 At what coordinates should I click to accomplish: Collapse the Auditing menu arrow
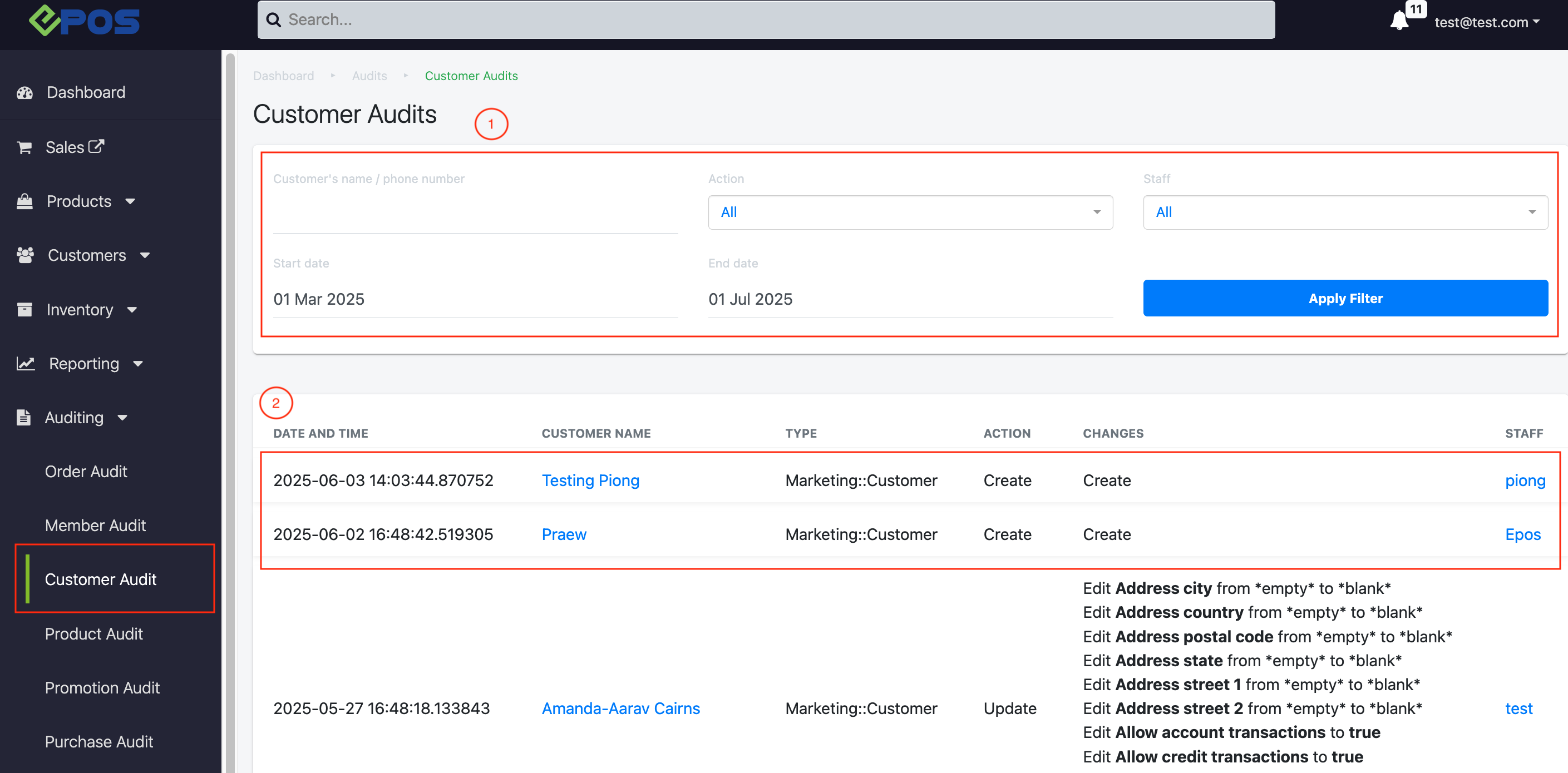click(x=122, y=418)
